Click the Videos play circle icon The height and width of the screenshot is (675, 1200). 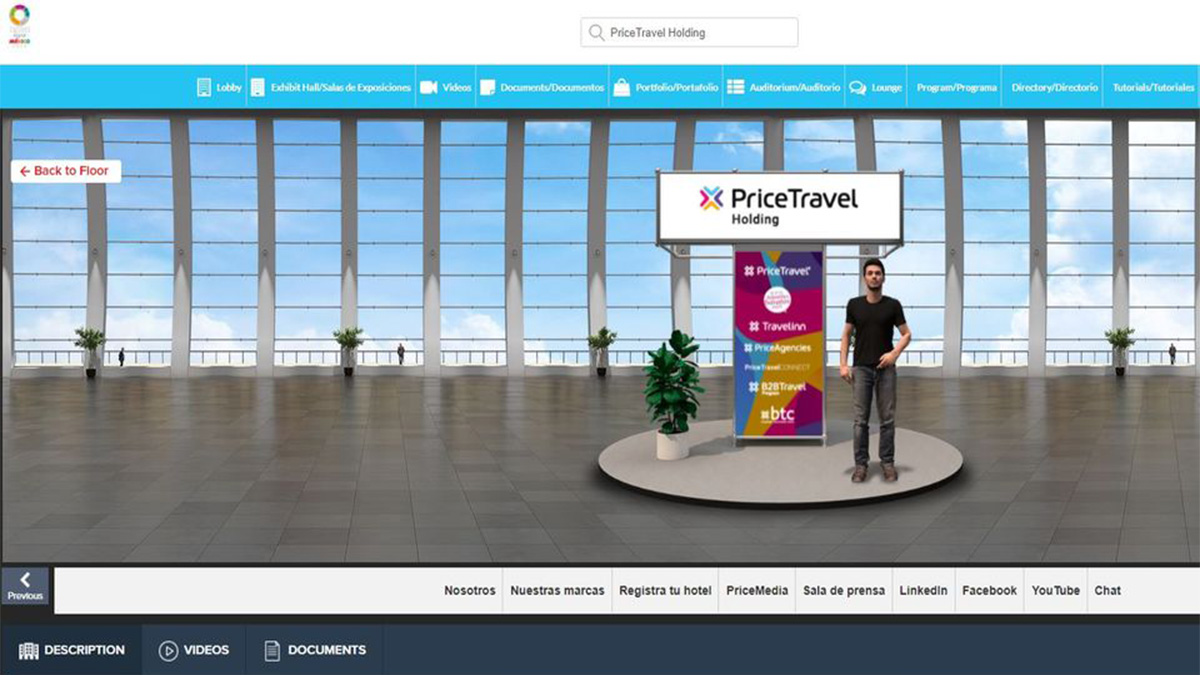pyautogui.click(x=168, y=651)
